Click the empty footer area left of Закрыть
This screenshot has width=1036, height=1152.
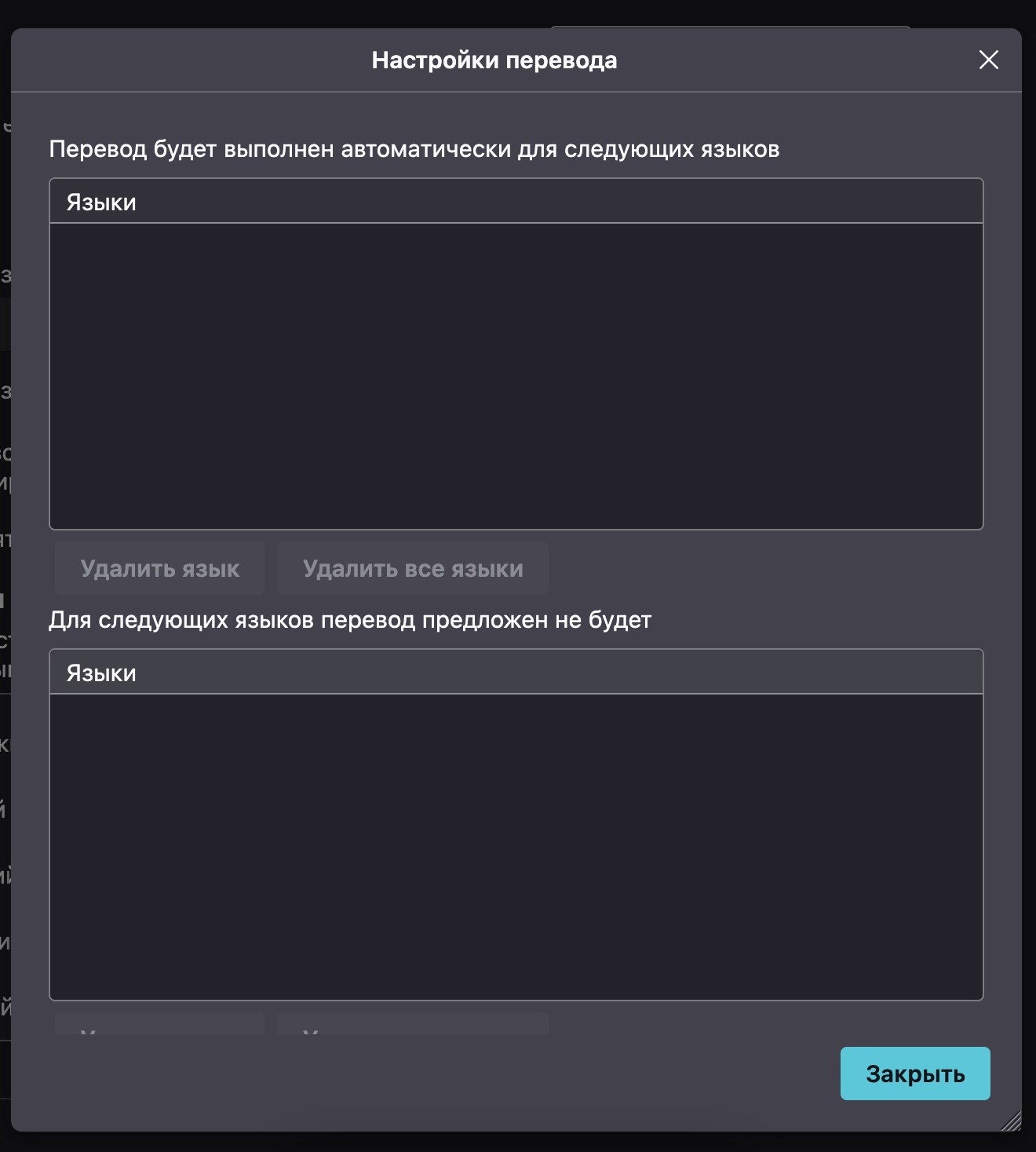(x=424, y=1074)
